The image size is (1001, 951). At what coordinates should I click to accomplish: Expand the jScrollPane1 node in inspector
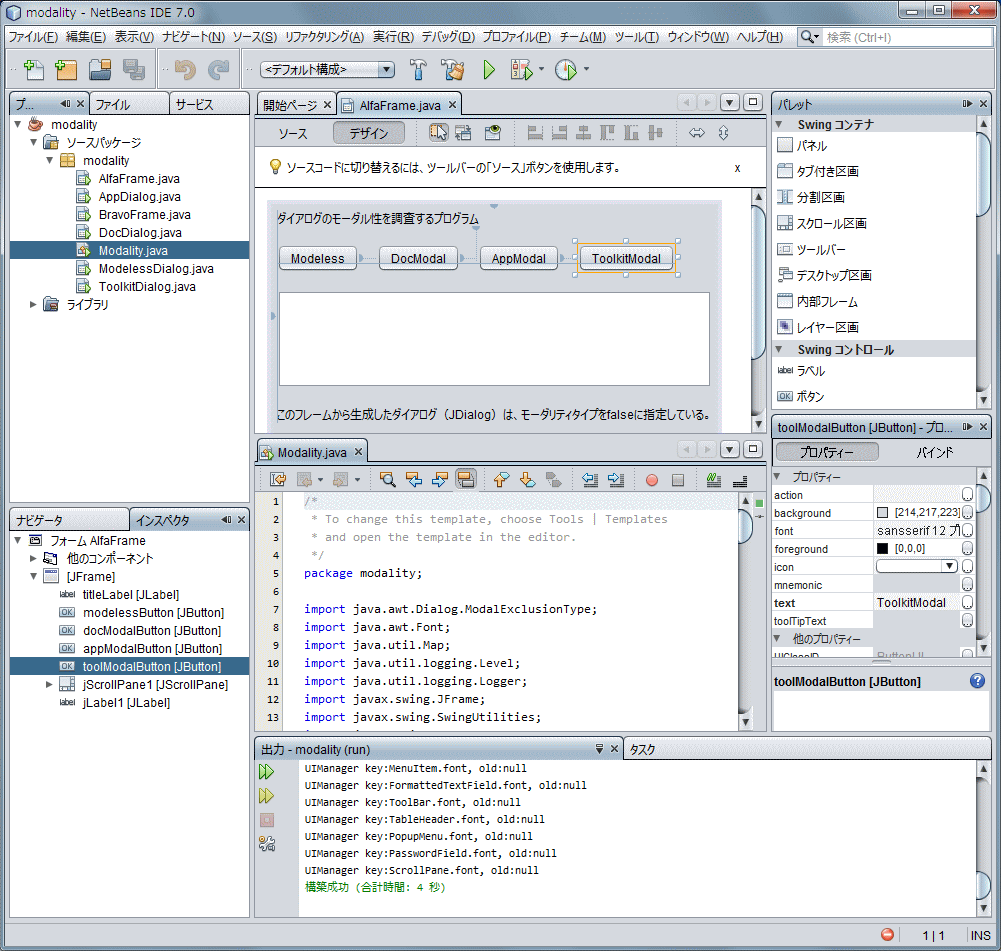(50, 684)
